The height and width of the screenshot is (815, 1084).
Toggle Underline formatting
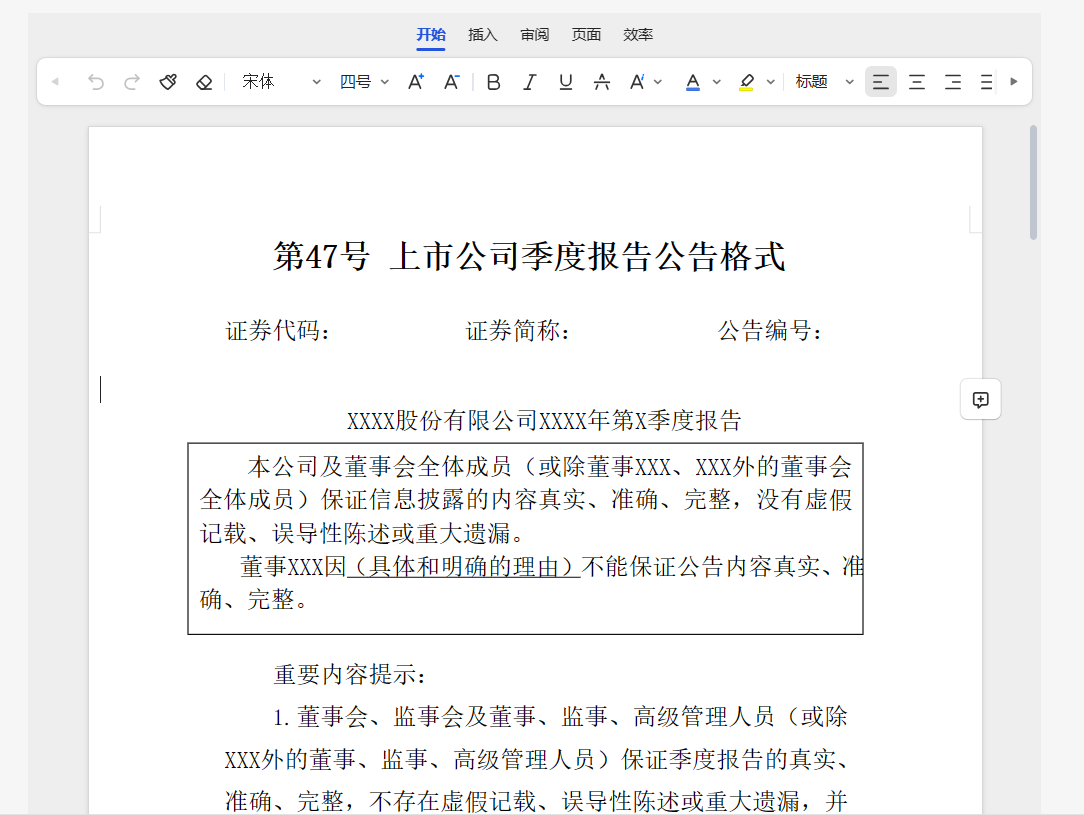coord(566,82)
